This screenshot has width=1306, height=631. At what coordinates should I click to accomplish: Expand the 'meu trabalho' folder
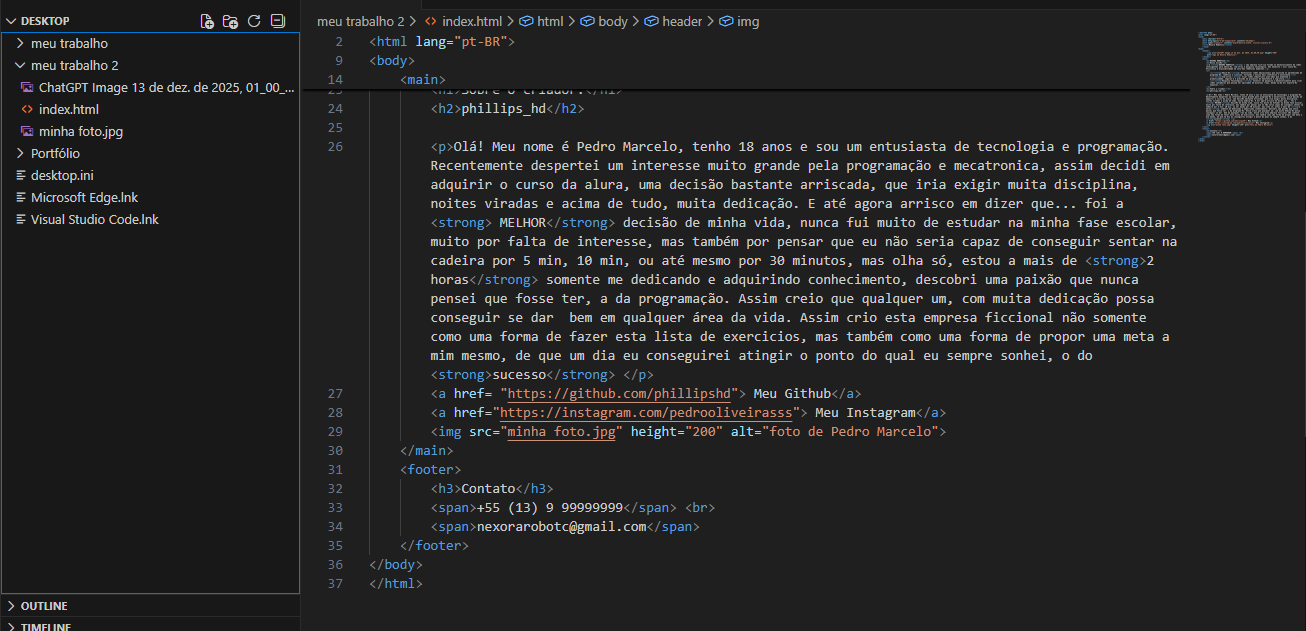tap(69, 43)
